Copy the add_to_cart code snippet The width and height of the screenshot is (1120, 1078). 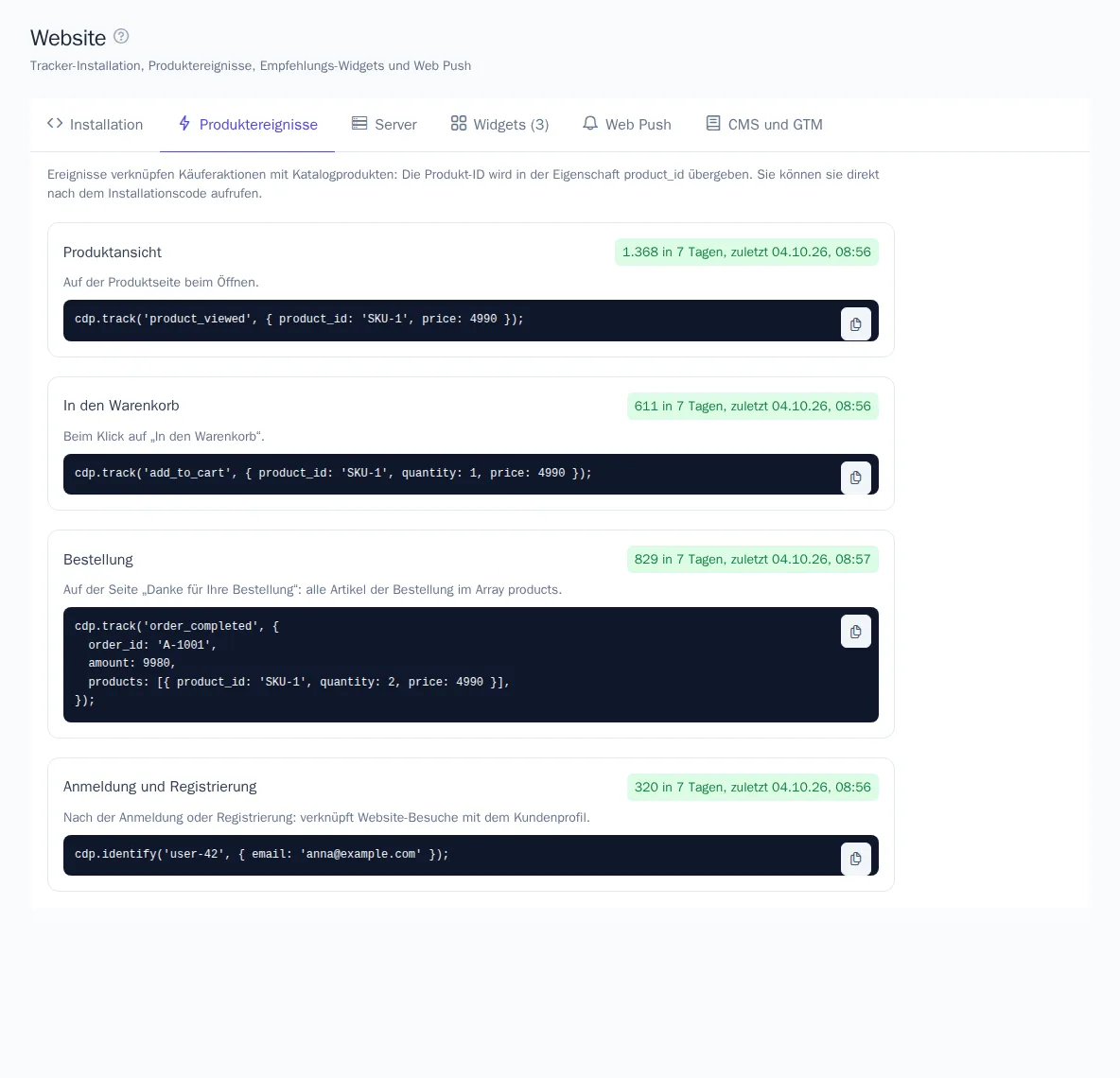[856, 478]
